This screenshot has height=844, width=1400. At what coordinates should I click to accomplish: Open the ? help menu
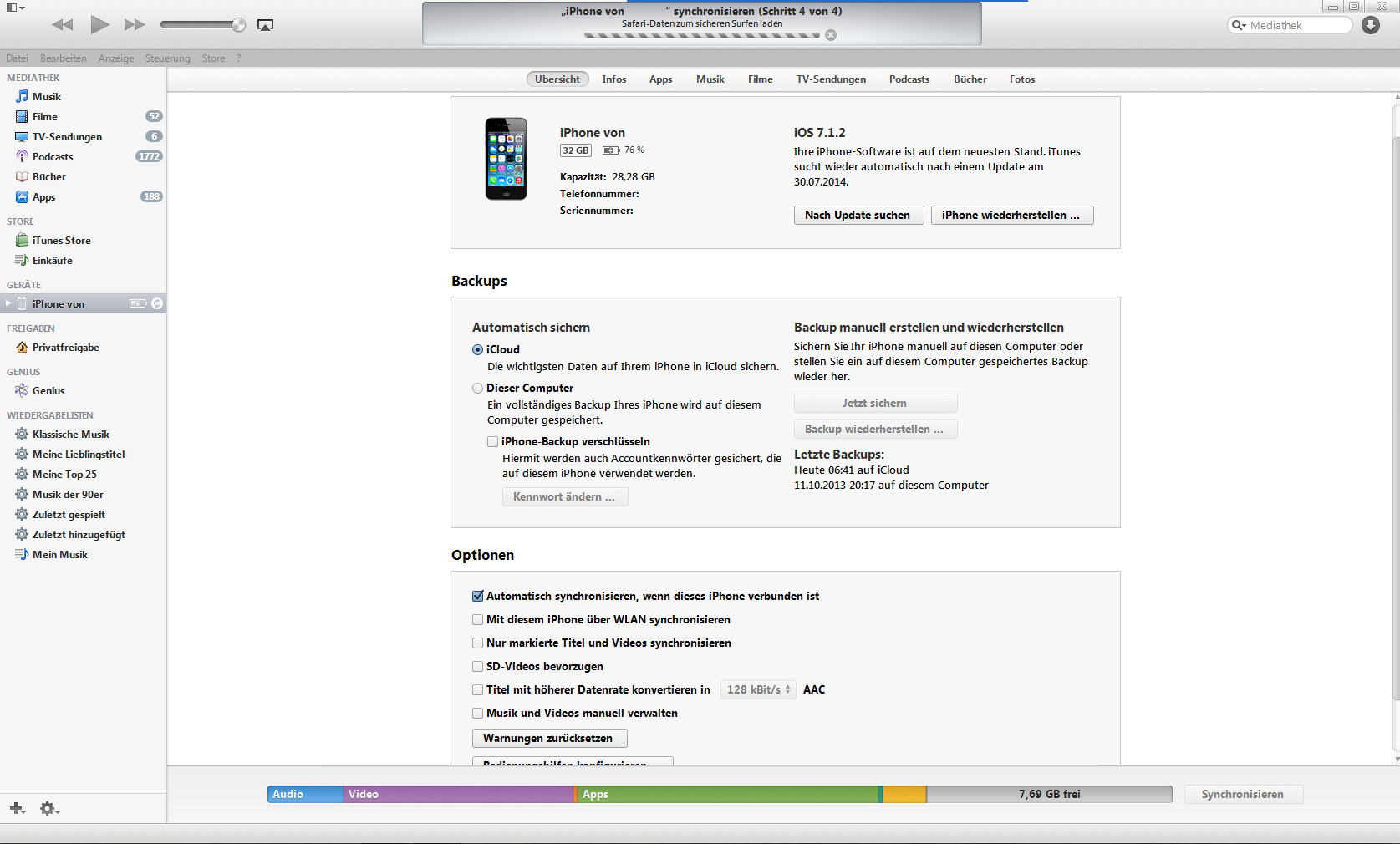pyautogui.click(x=239, y=58)
